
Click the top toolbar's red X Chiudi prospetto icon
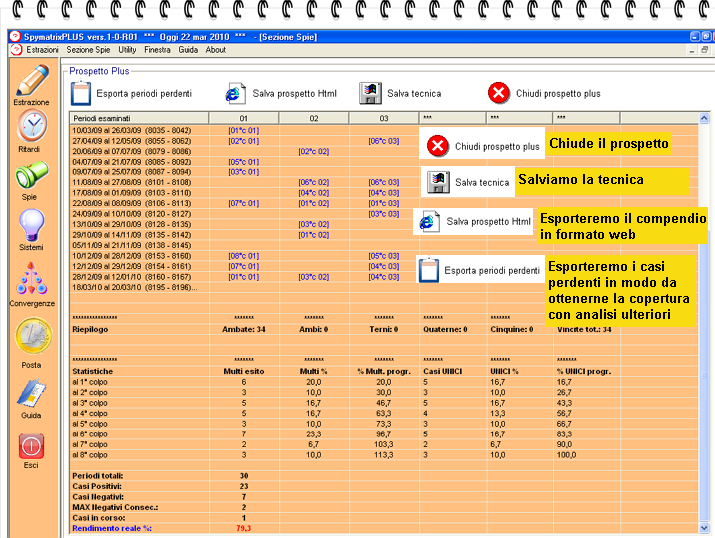(x=499, y=93)
